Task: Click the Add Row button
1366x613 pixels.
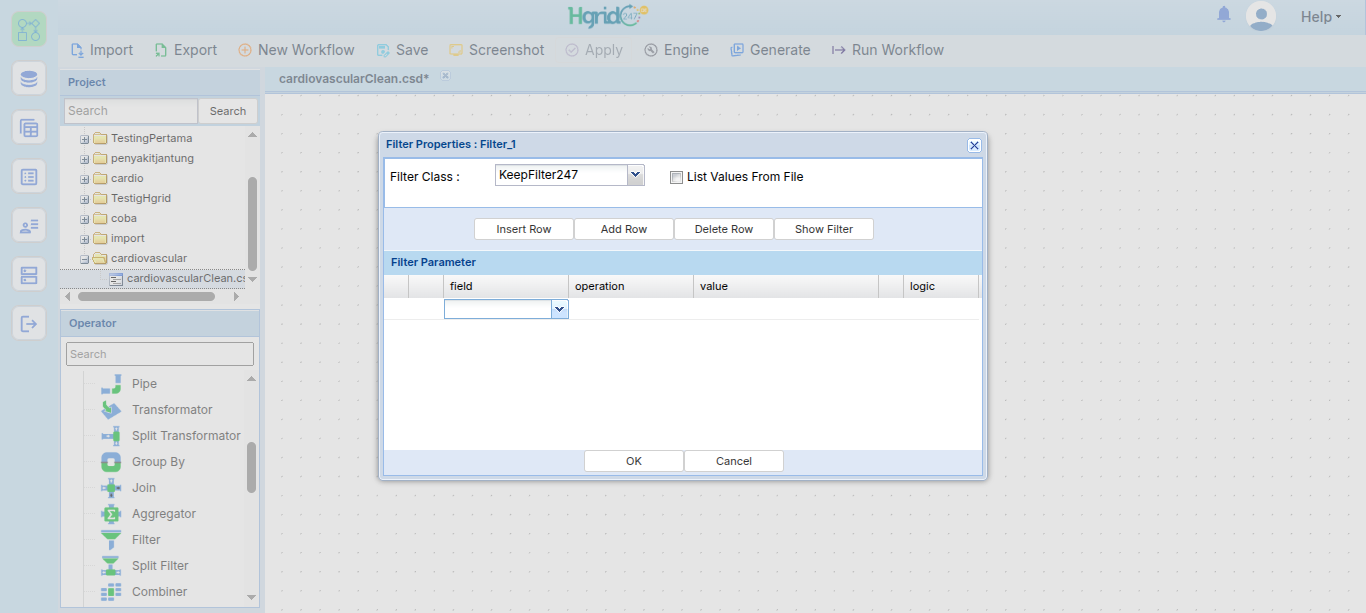Action: click(624, 229)
